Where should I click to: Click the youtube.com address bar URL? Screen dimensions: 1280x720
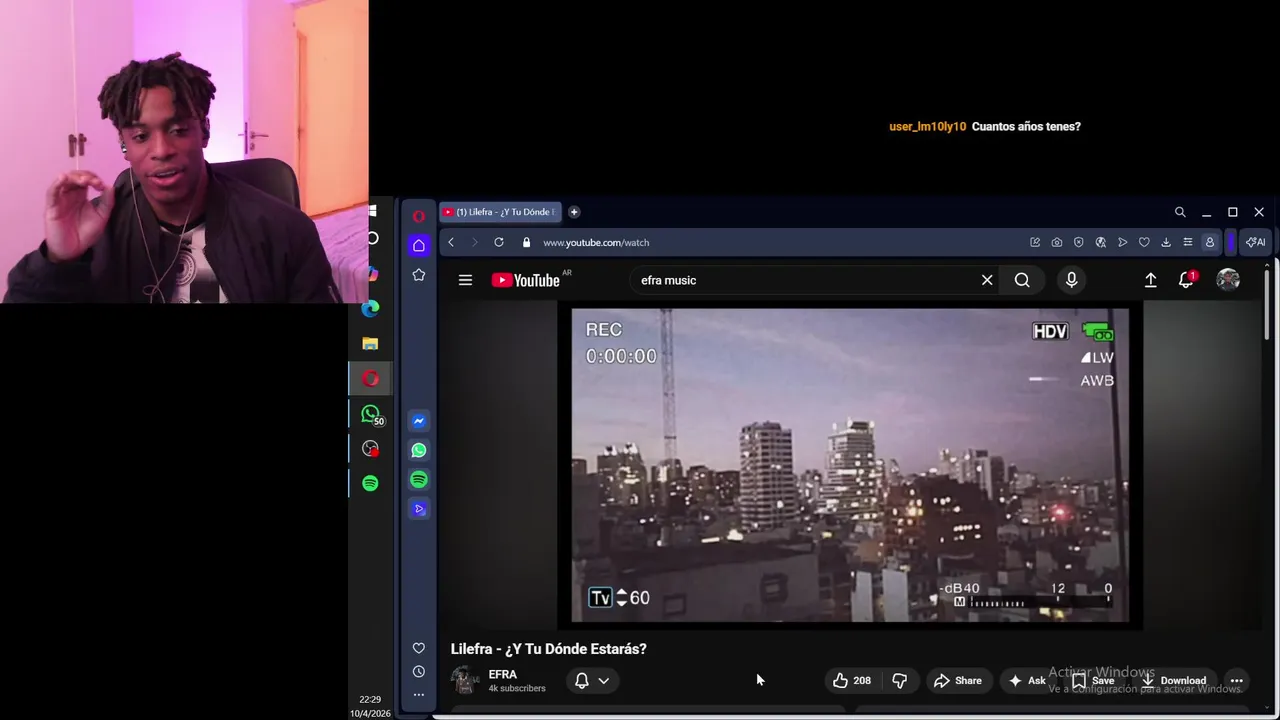[x=596, y=242]
